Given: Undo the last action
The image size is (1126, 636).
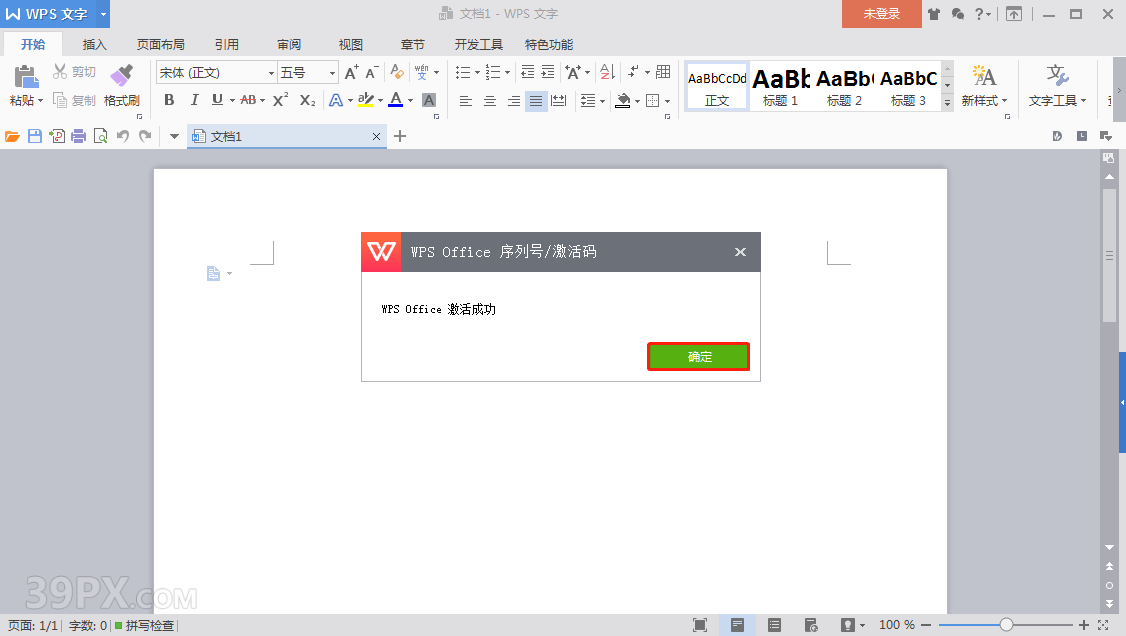Looking at the screenshot, I should coord(123,136).
